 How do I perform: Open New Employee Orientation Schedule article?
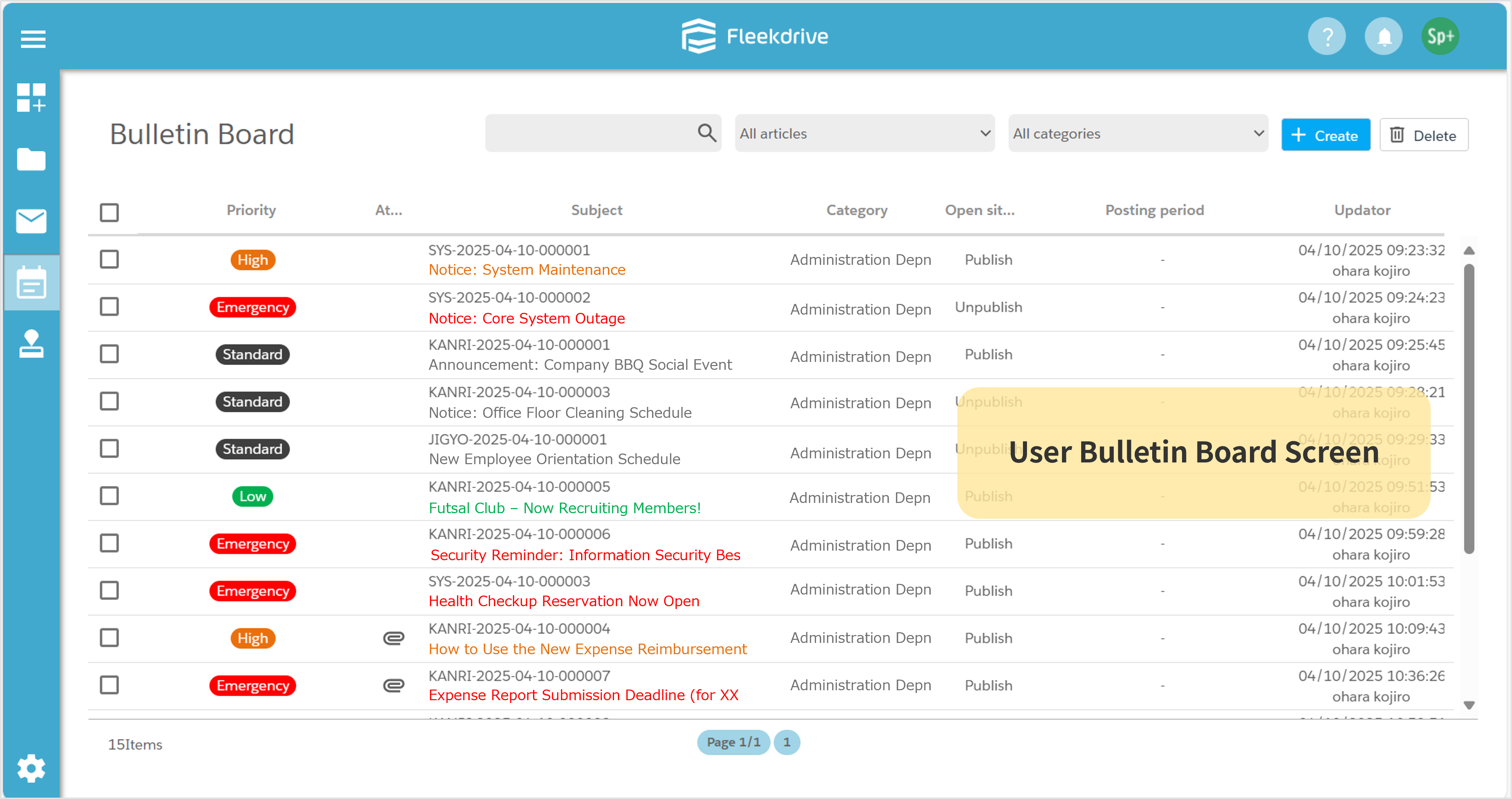tap(554, 460)
